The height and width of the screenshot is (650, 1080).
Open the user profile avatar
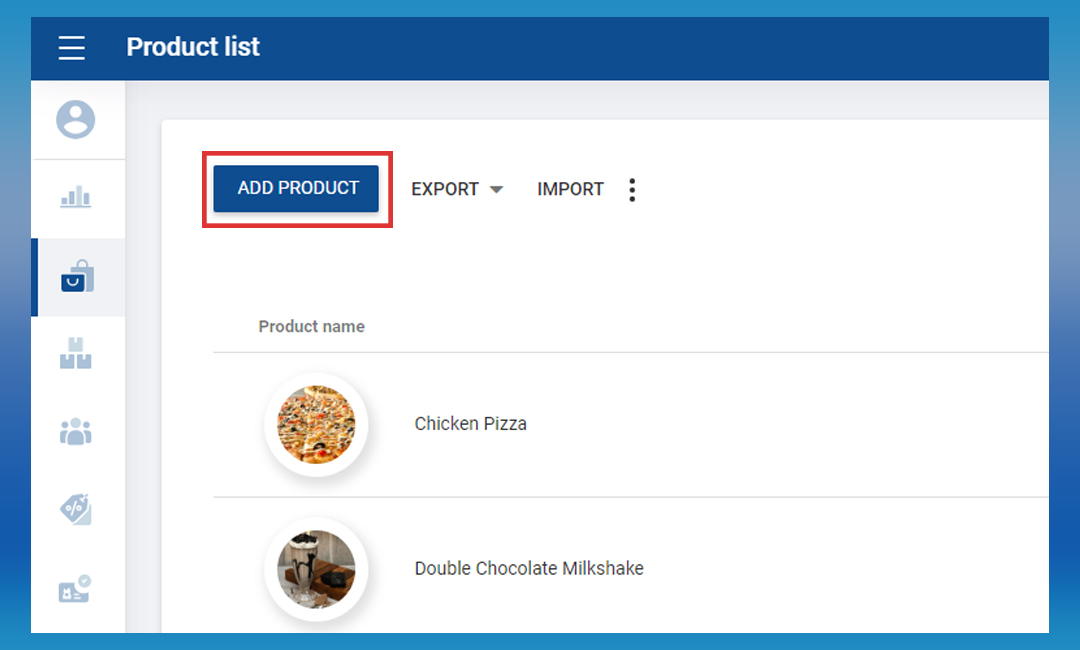click(76, 120)
